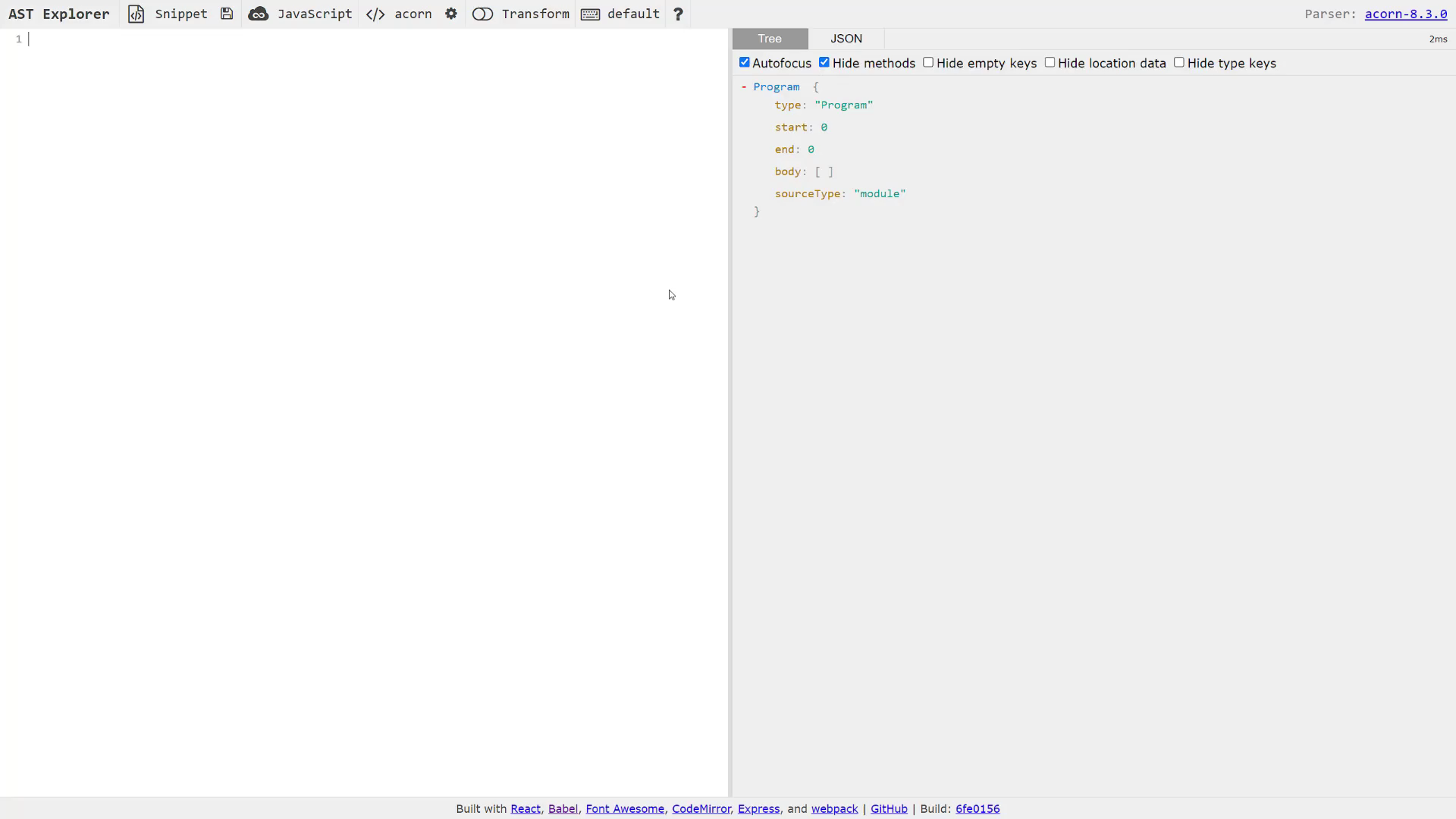Click the acorn parser icon
The width and height of the screenshot is (1456, 819).
[x=377, y=13]
